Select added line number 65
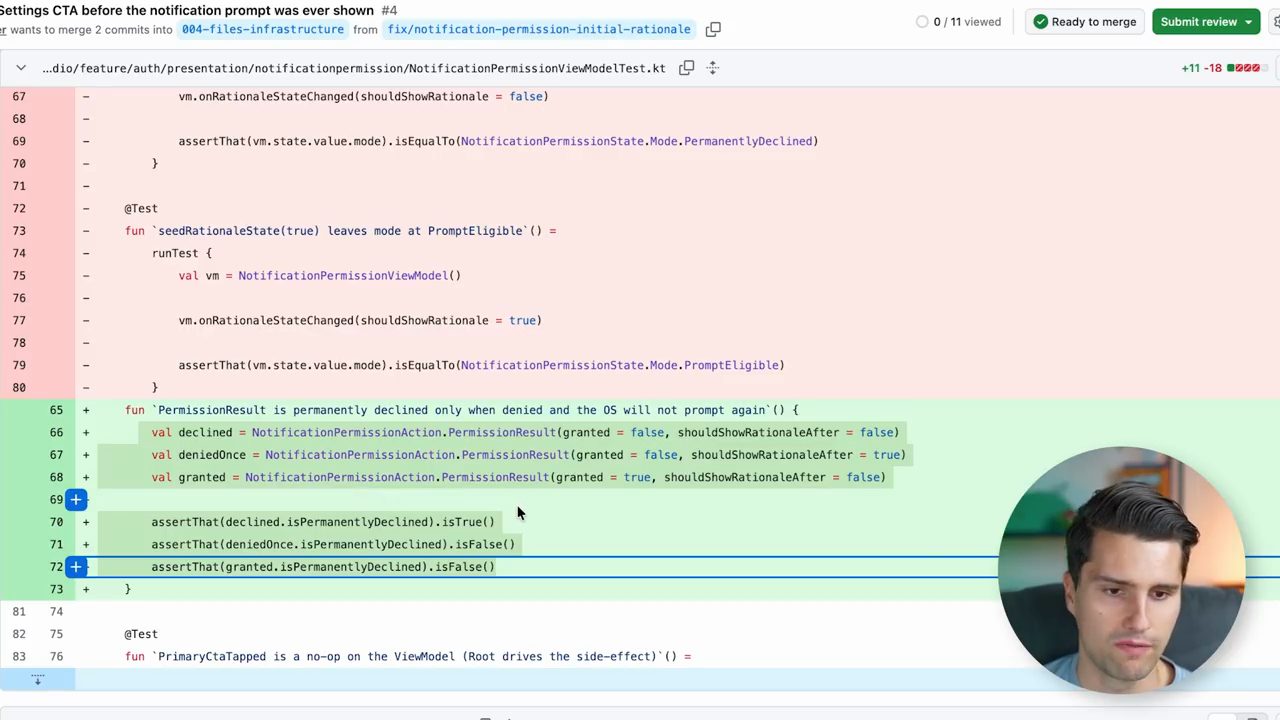Viewport: 1280px width, 720px height. [x=56, y=410]
